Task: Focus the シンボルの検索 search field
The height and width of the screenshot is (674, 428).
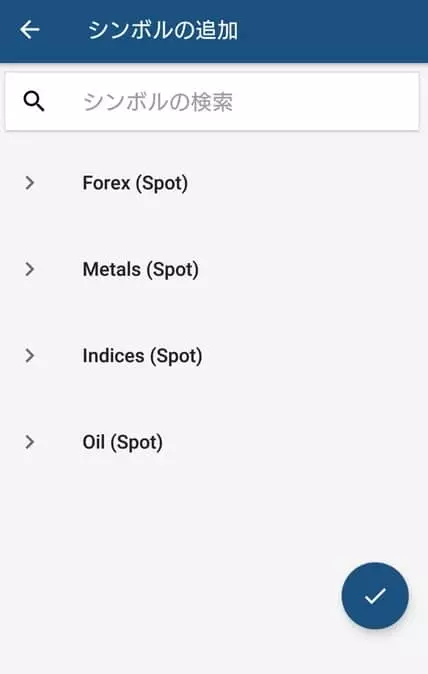Action: pyautogui.click(x=212, y=102)
